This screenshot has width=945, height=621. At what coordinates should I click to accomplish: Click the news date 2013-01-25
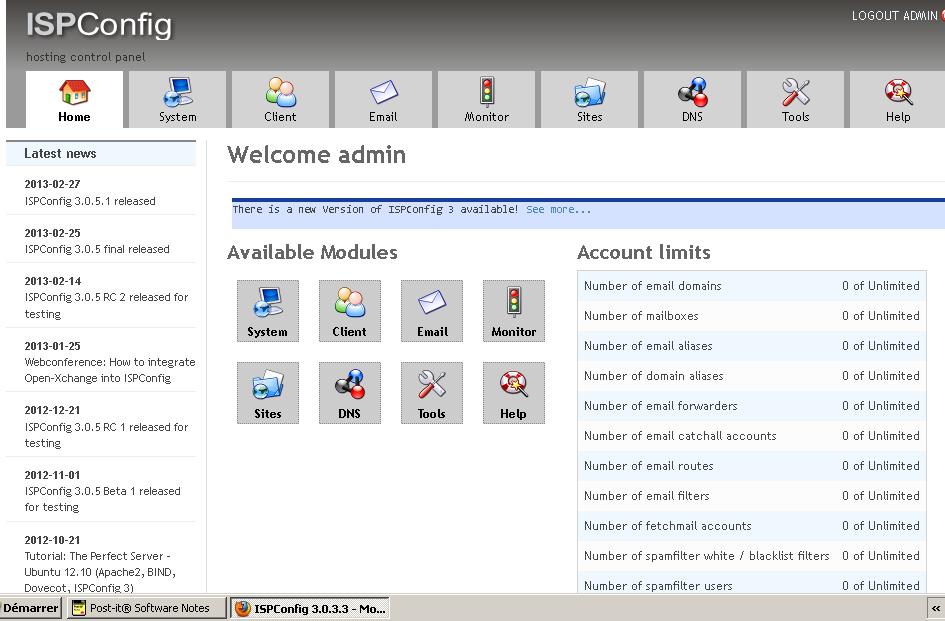coord(52,346)
